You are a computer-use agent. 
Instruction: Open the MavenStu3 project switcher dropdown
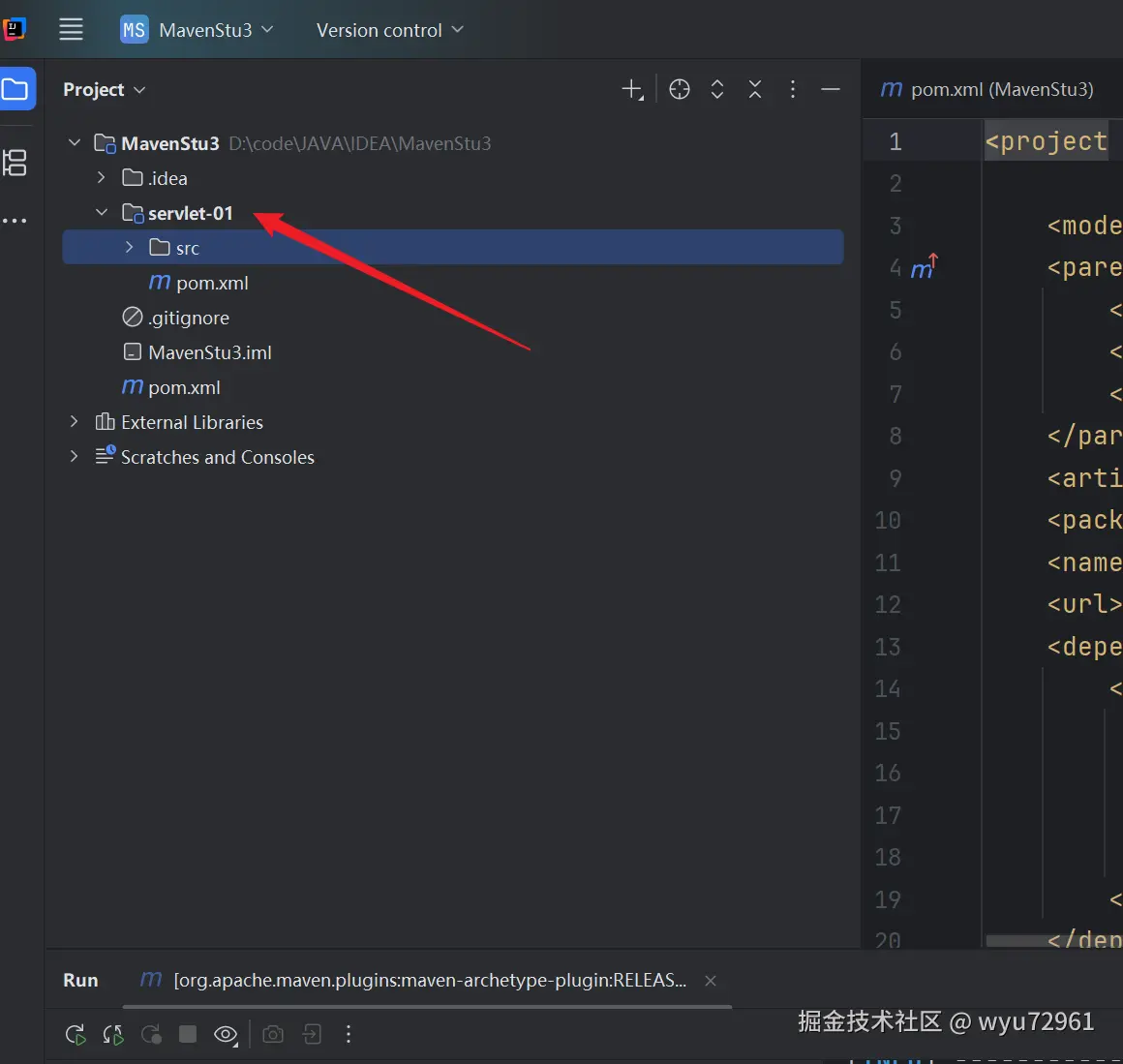click(x=197, y=29)
